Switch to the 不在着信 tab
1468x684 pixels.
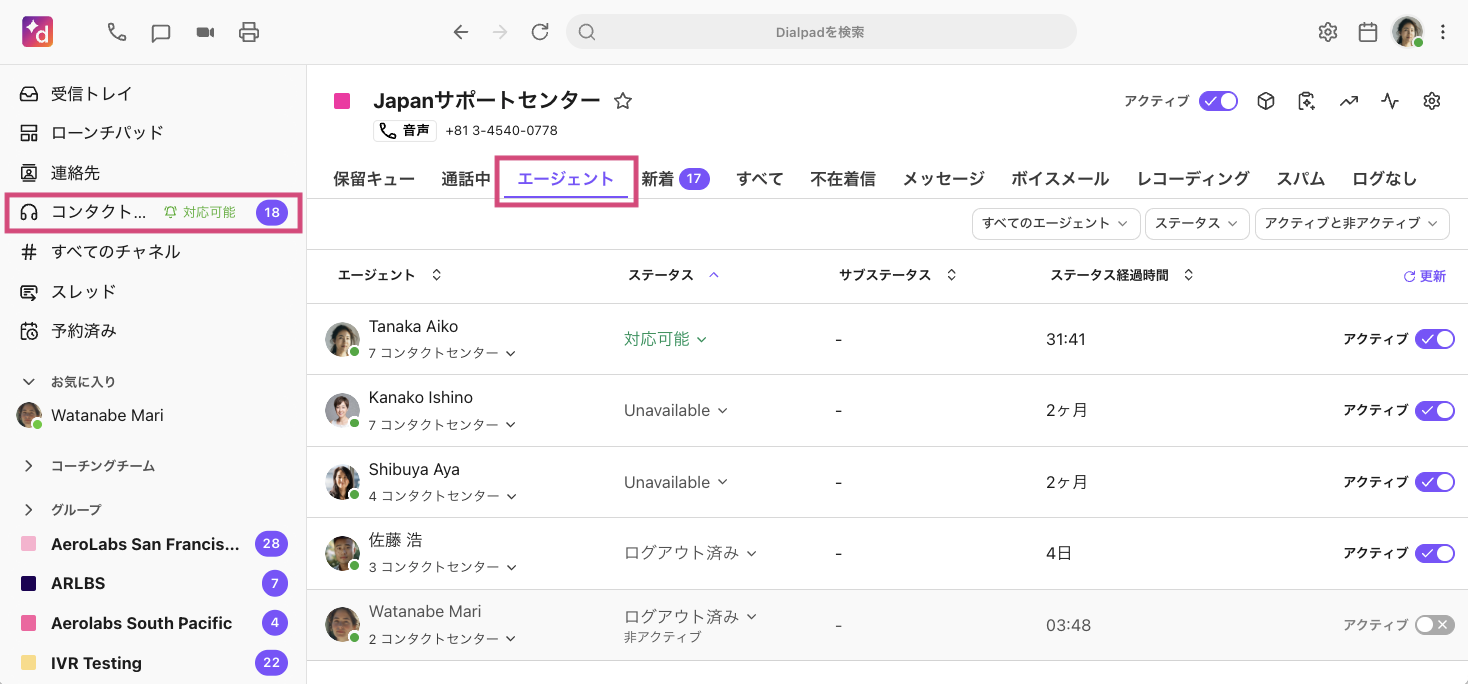[x=841, y=178]
